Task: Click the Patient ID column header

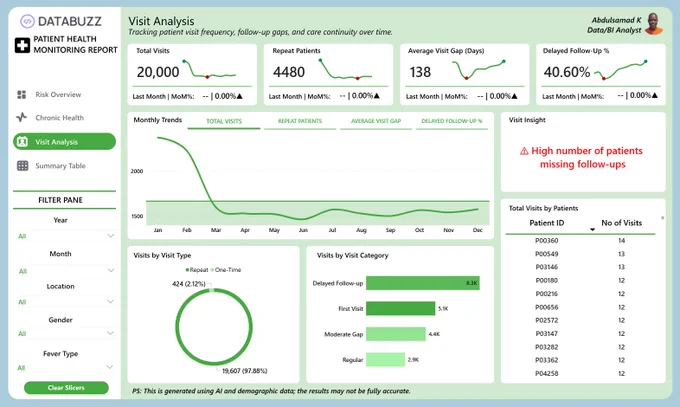Action: (546, 223)
